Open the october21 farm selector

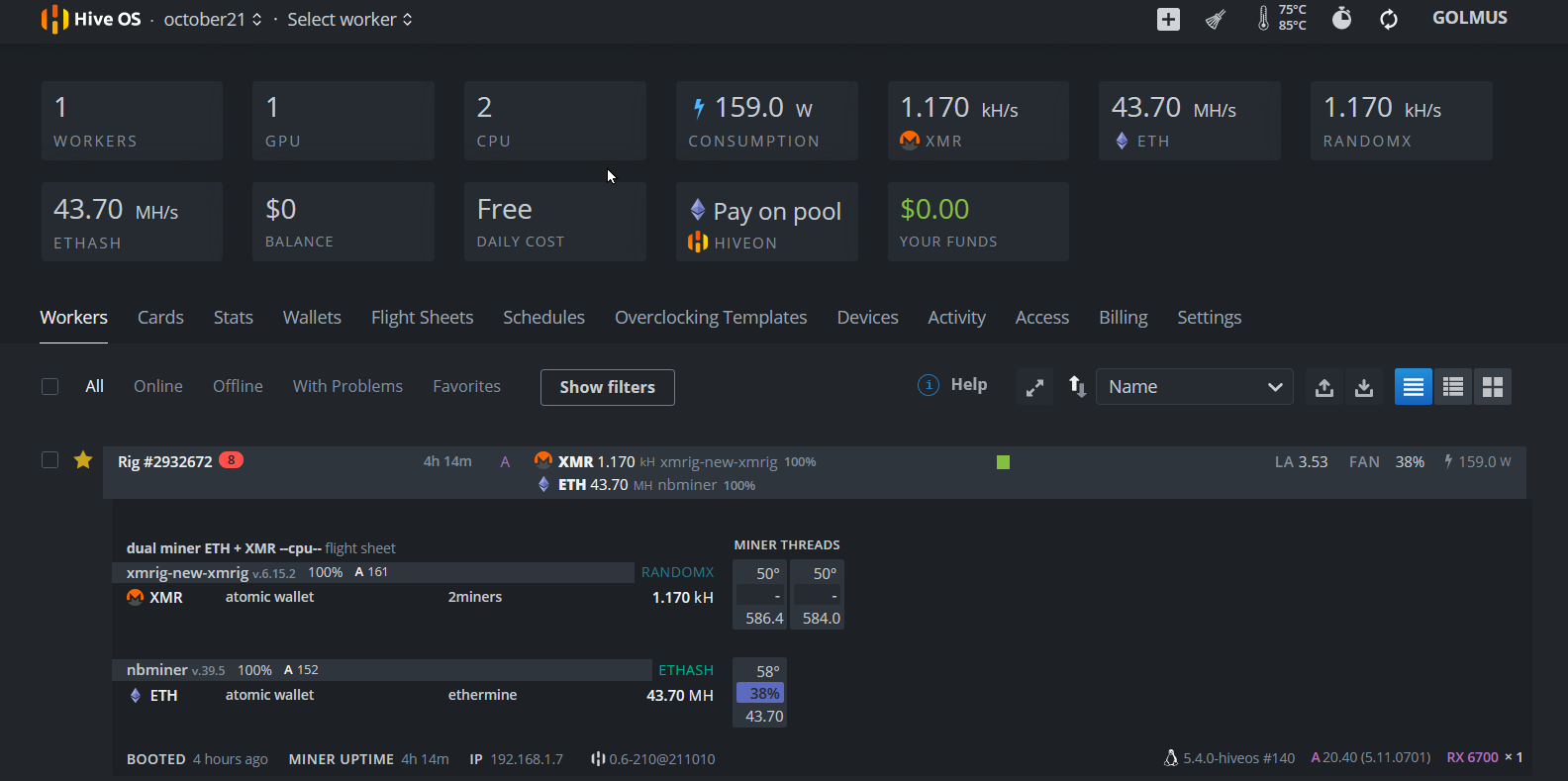tap(213, 20)
